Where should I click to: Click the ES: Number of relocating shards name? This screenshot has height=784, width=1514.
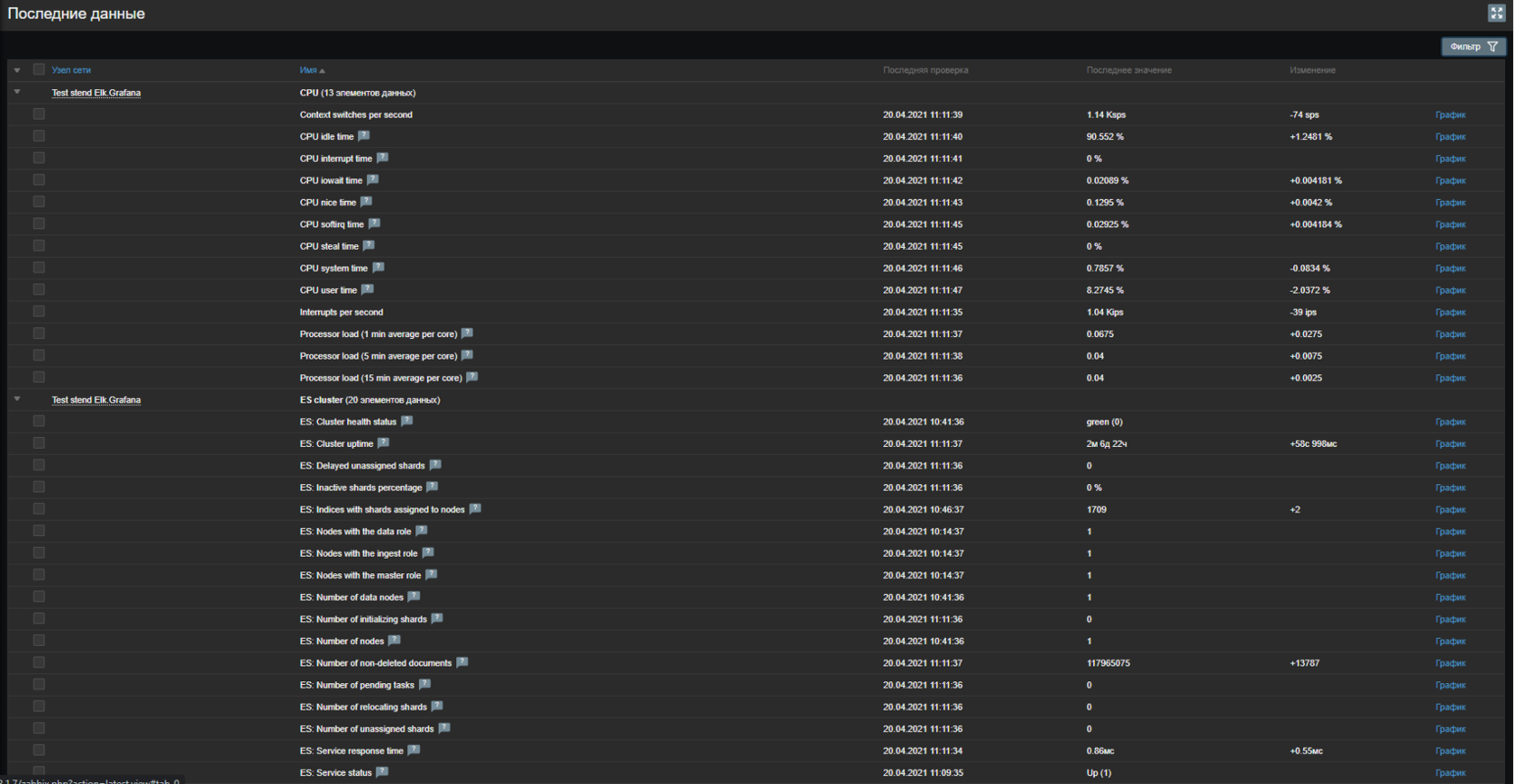(x=363, y=707)
